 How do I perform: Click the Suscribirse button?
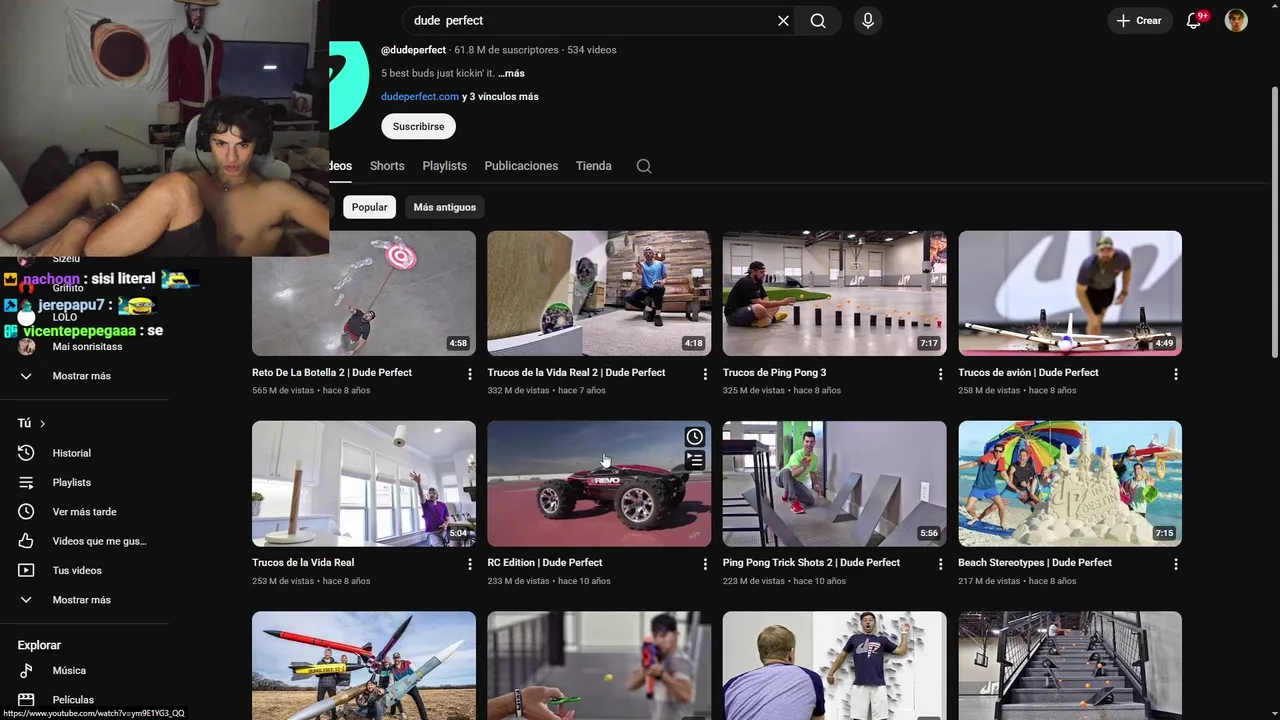tap(418, 127)
